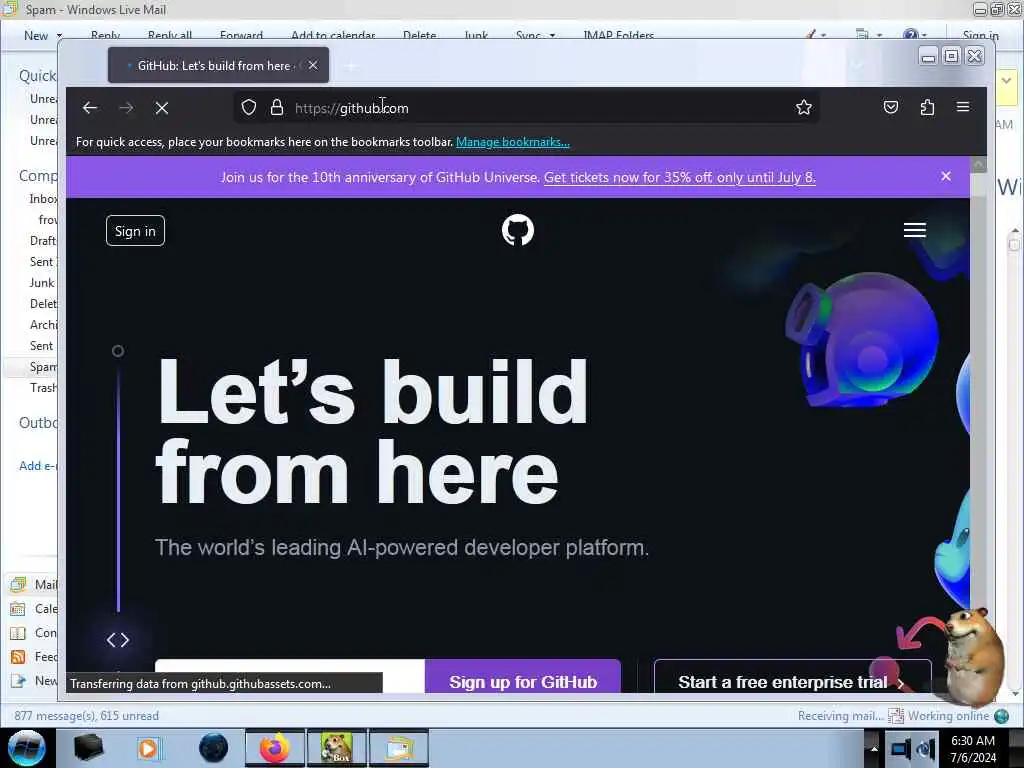Switch to Newsgroups view in Live Mail
The image size is (1024, 768).
(x=34, y=681)
